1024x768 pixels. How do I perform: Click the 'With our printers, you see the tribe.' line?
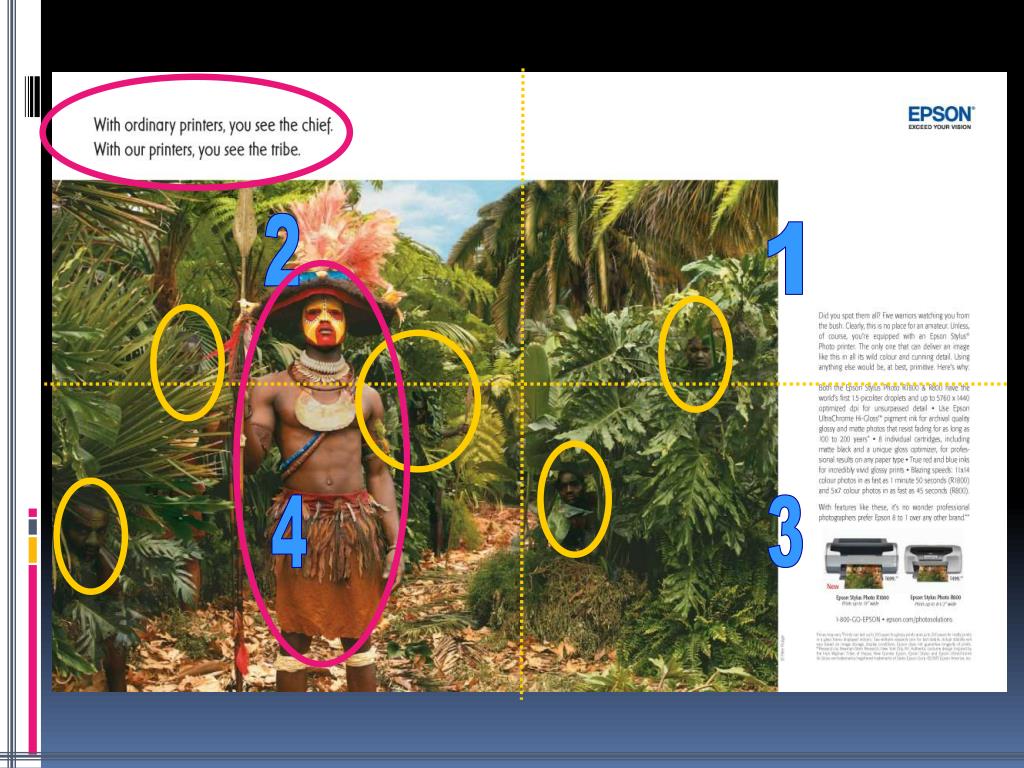click(x=197, y=150)
